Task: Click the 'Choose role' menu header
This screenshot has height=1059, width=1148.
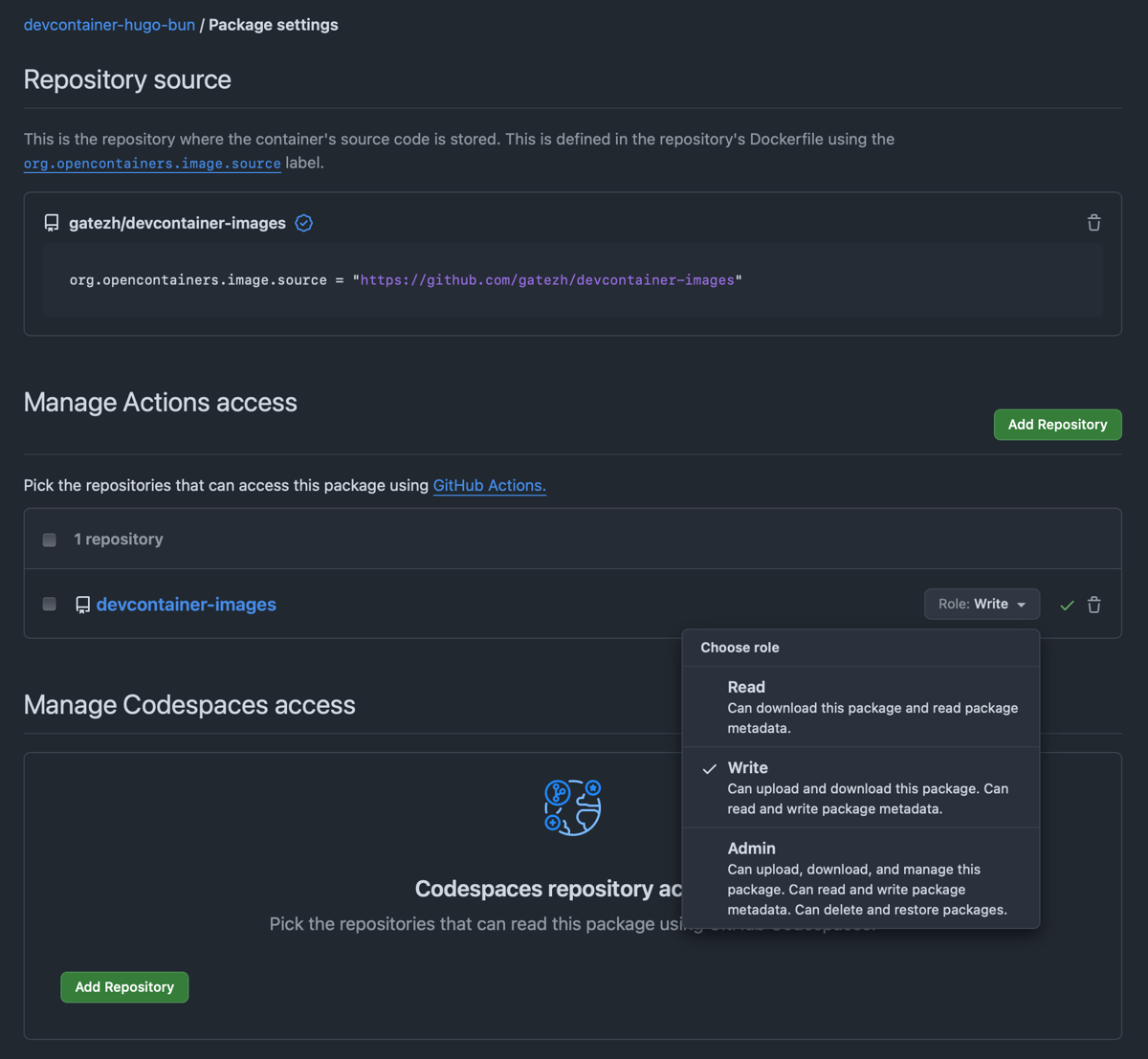Action: pyautogui.click(x=740, y=648)
